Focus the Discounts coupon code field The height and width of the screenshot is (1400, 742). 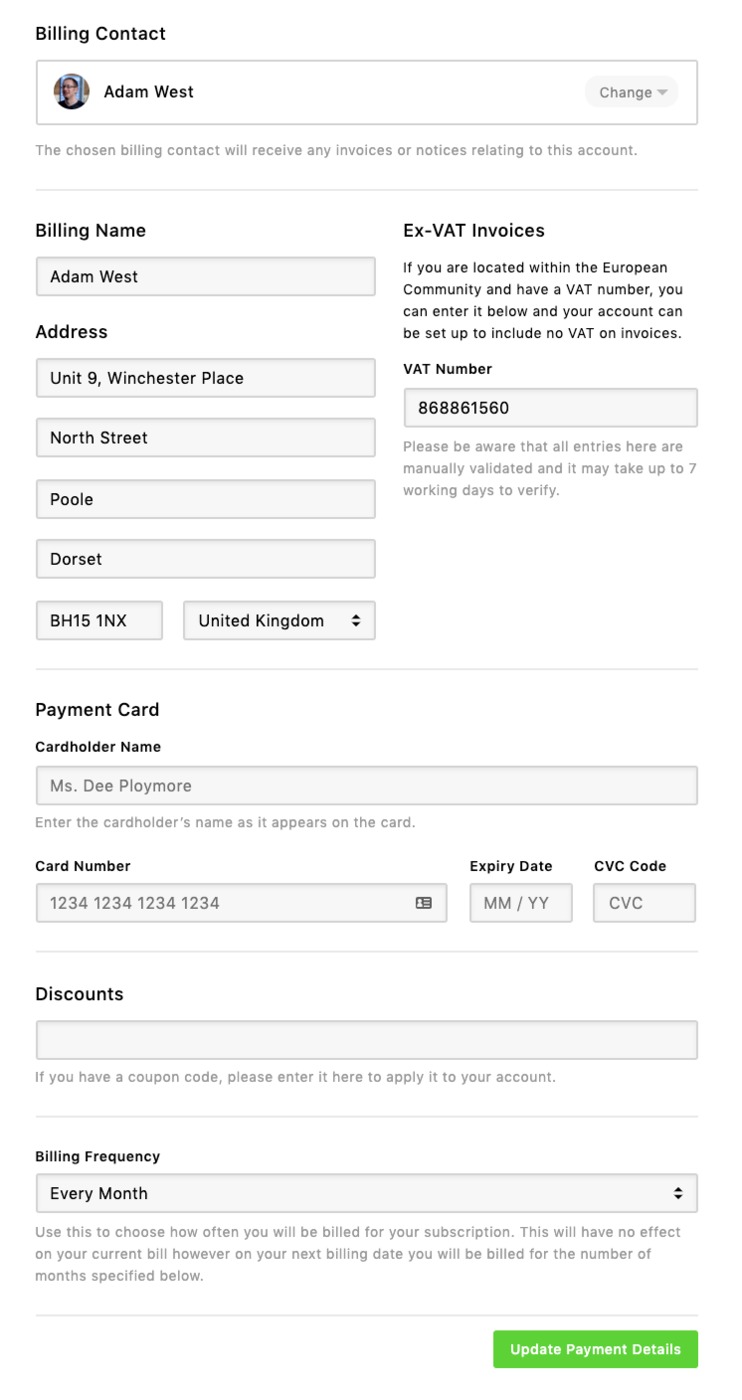coord(366,1040)
